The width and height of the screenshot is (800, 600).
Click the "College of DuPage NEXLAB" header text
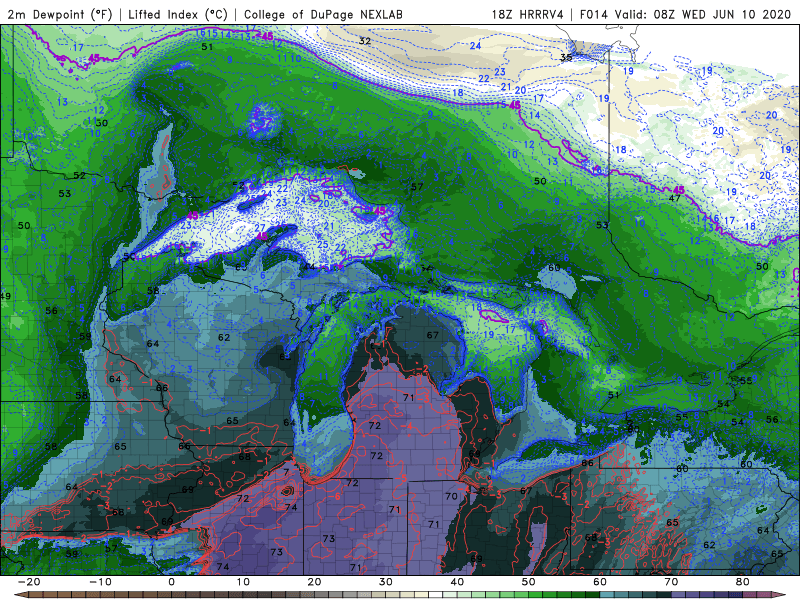(x=323, y=14)
